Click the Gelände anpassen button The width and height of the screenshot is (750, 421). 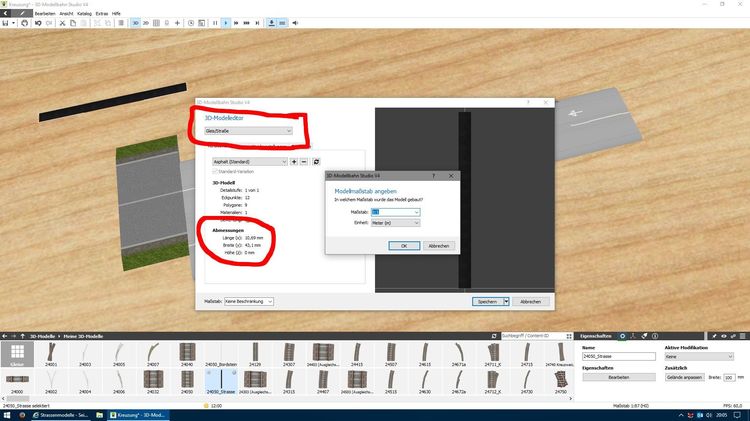point(684,377)
